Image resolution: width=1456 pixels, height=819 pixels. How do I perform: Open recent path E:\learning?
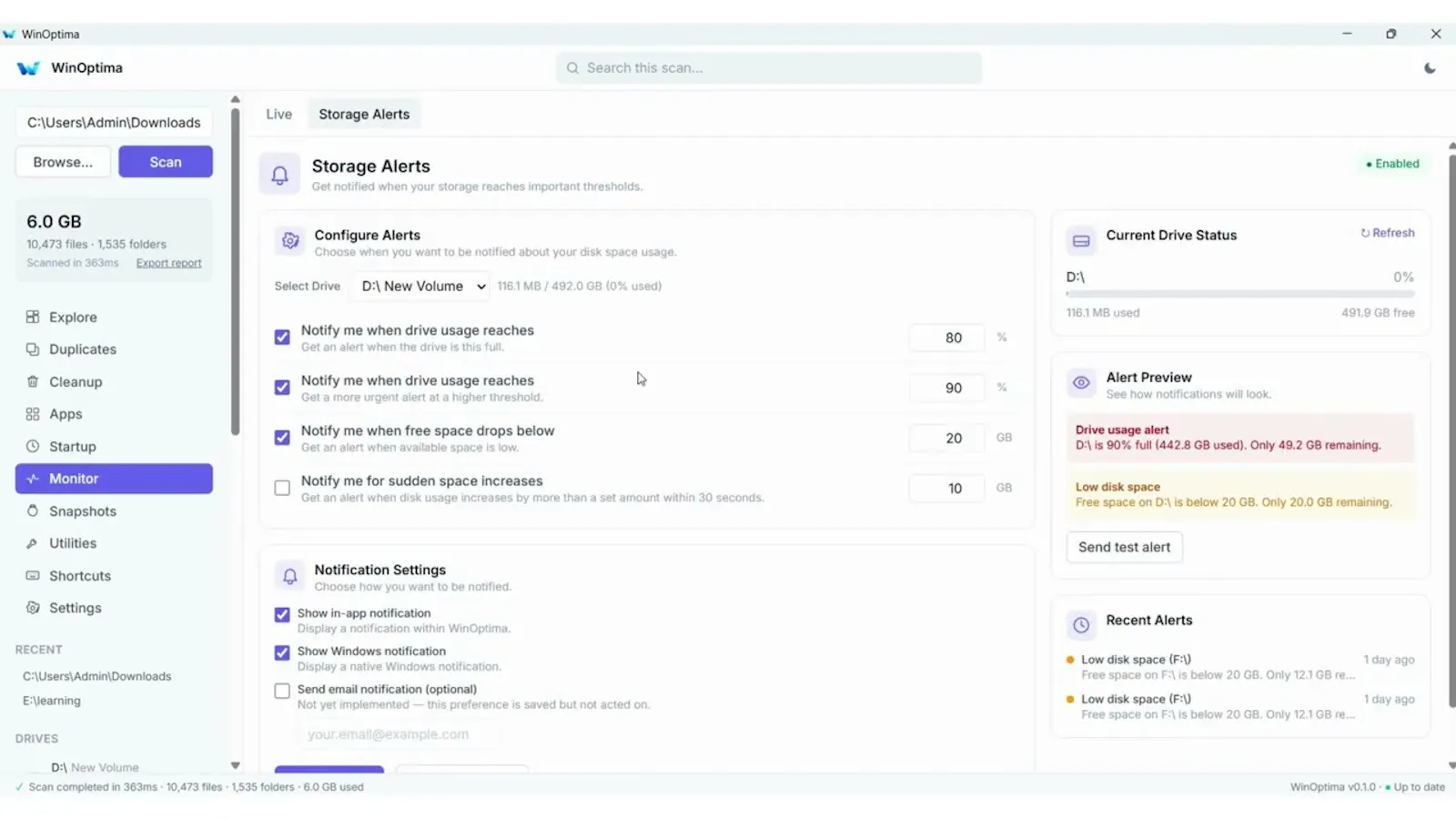tap(52, 701)
